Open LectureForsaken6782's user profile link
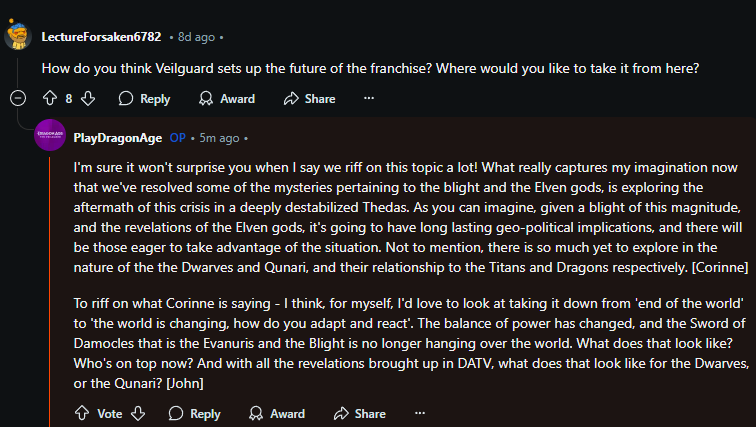 [x=101, y=37]
